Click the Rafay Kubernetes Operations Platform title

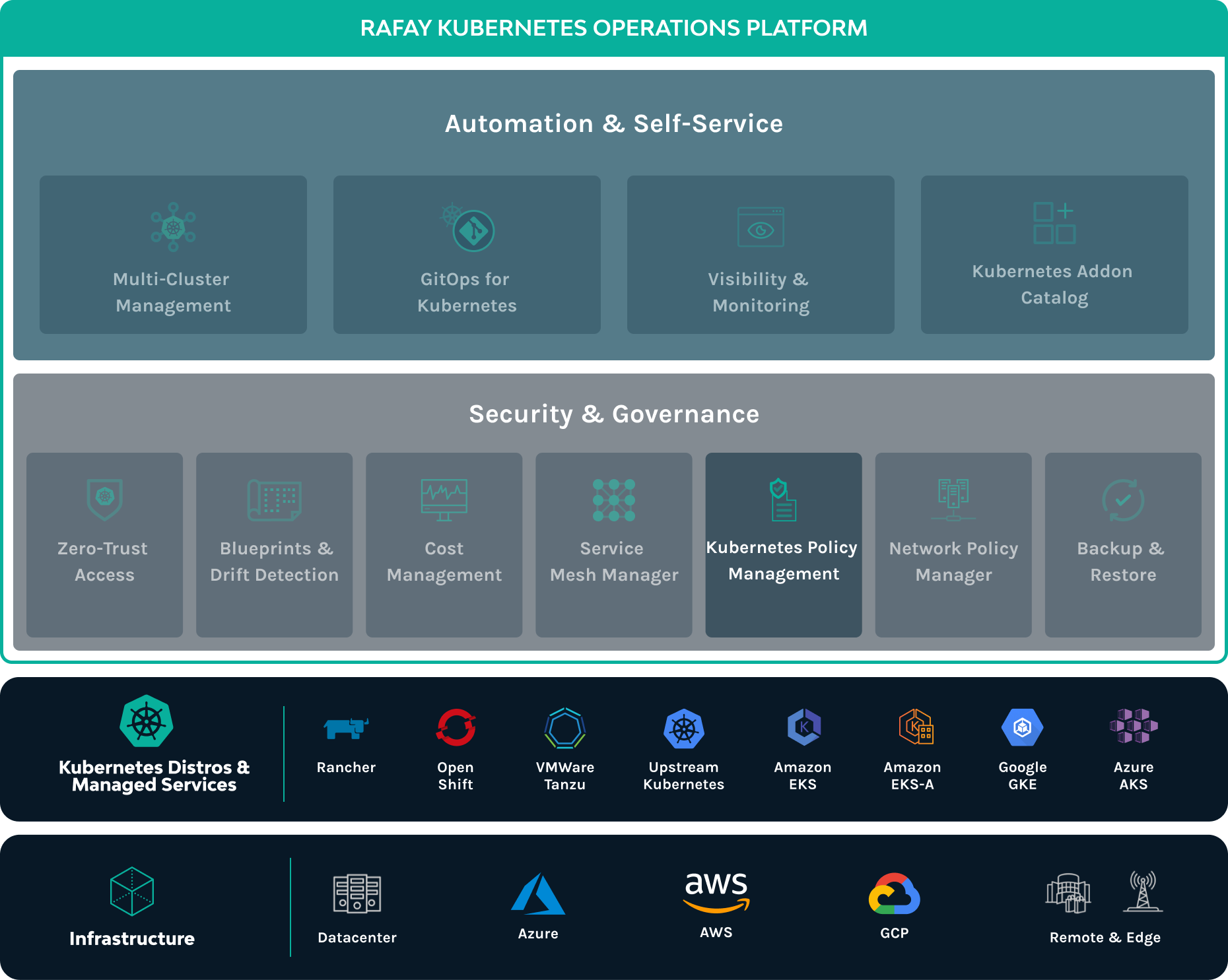pyautogui.click(x=614, y=28)
